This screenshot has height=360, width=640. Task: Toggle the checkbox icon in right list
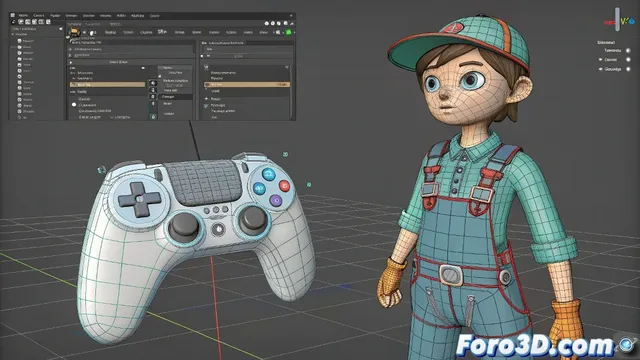tap(206, 106)
